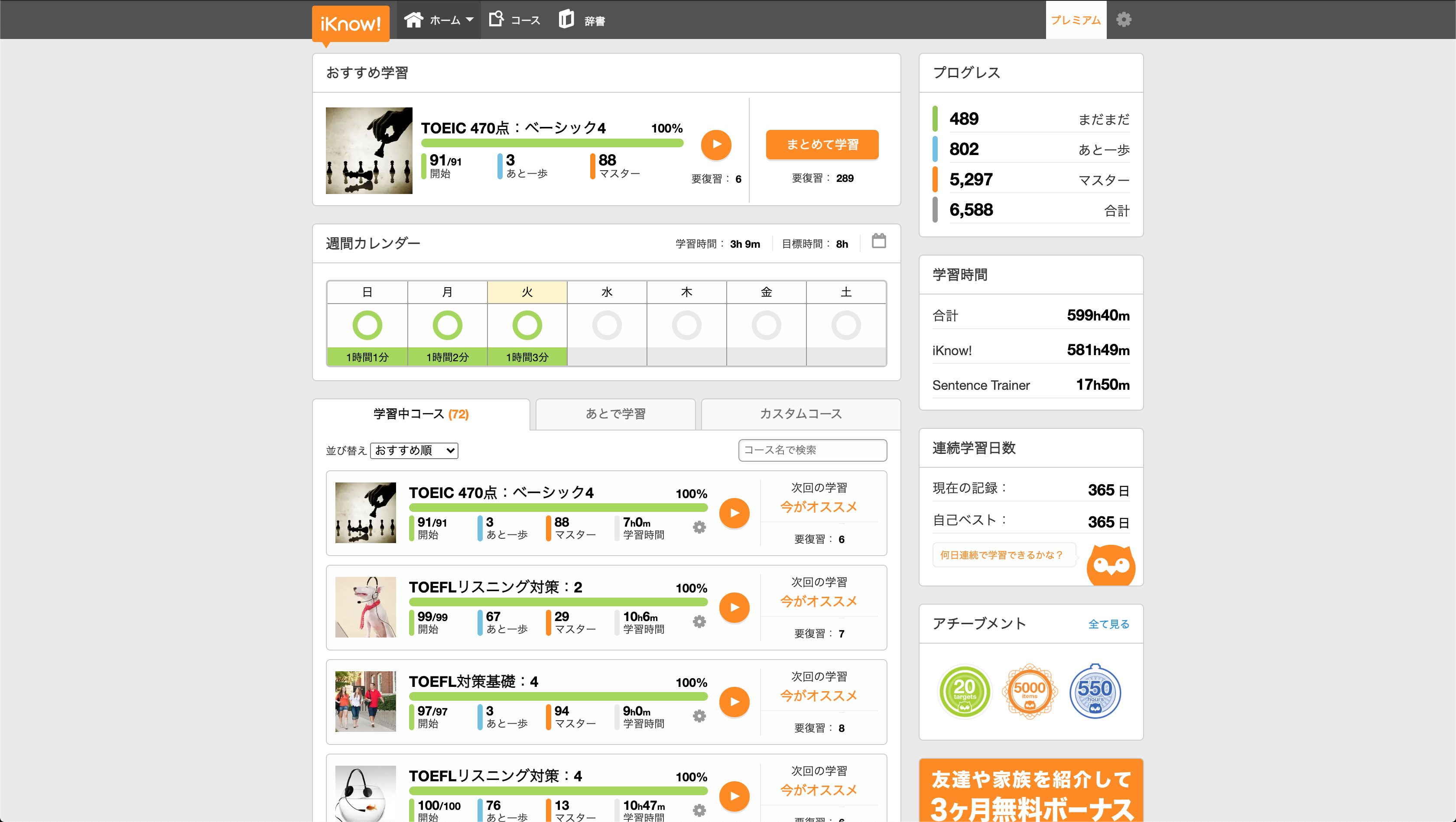Click the 20 targets achievement badge
The width and height of the screenshot is (1456, 822).
tap(964, 692)
